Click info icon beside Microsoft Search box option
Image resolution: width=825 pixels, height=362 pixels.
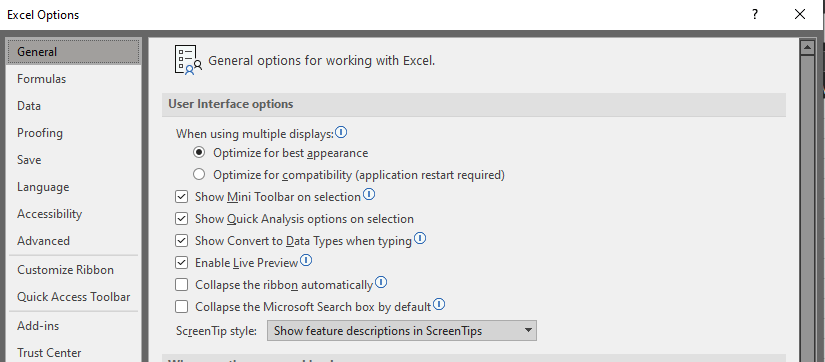click(439, 305)
